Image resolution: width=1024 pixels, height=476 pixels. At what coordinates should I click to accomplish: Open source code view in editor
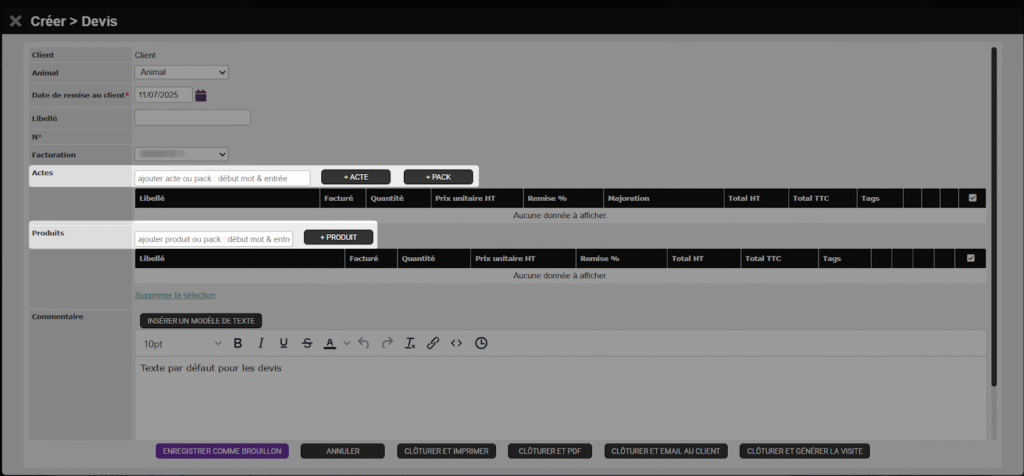pos(456,343)
